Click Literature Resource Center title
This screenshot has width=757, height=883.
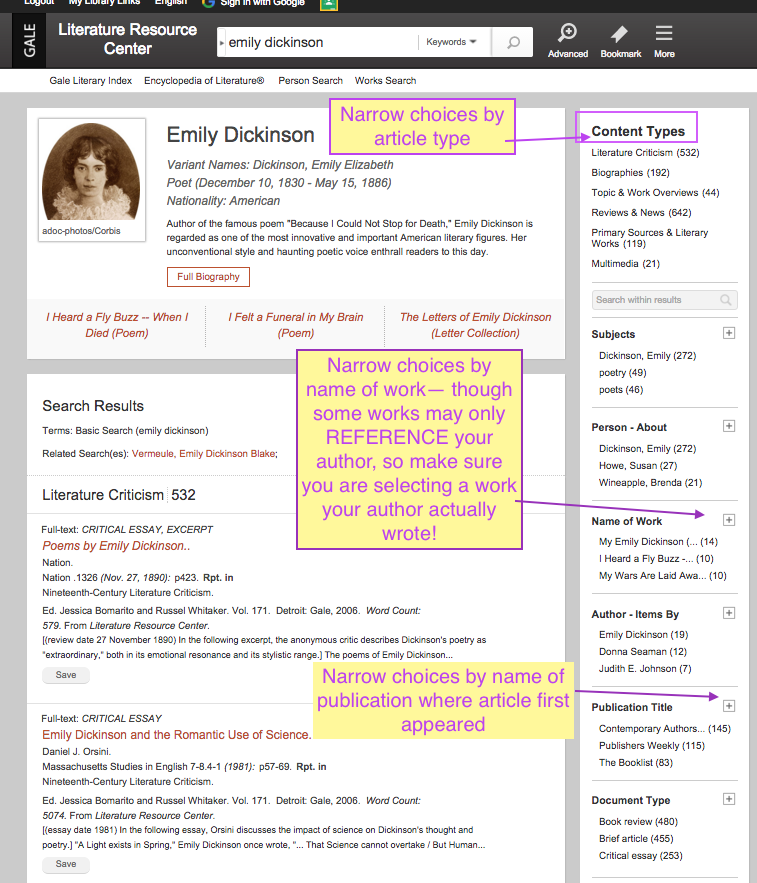pos(128,39)
